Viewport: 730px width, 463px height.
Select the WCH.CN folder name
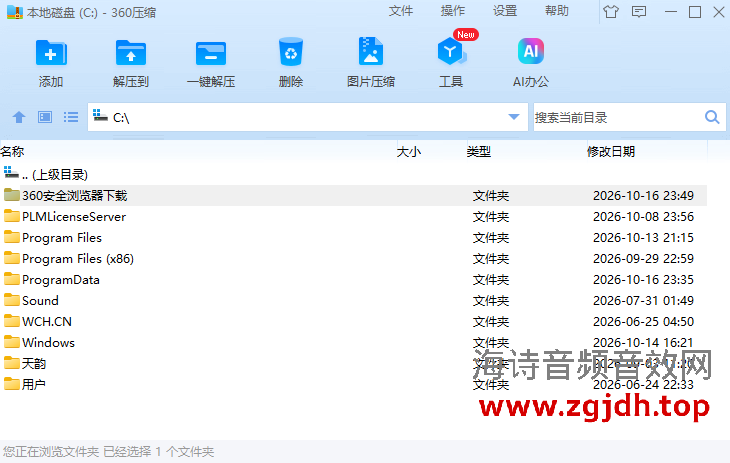[47, 321]
